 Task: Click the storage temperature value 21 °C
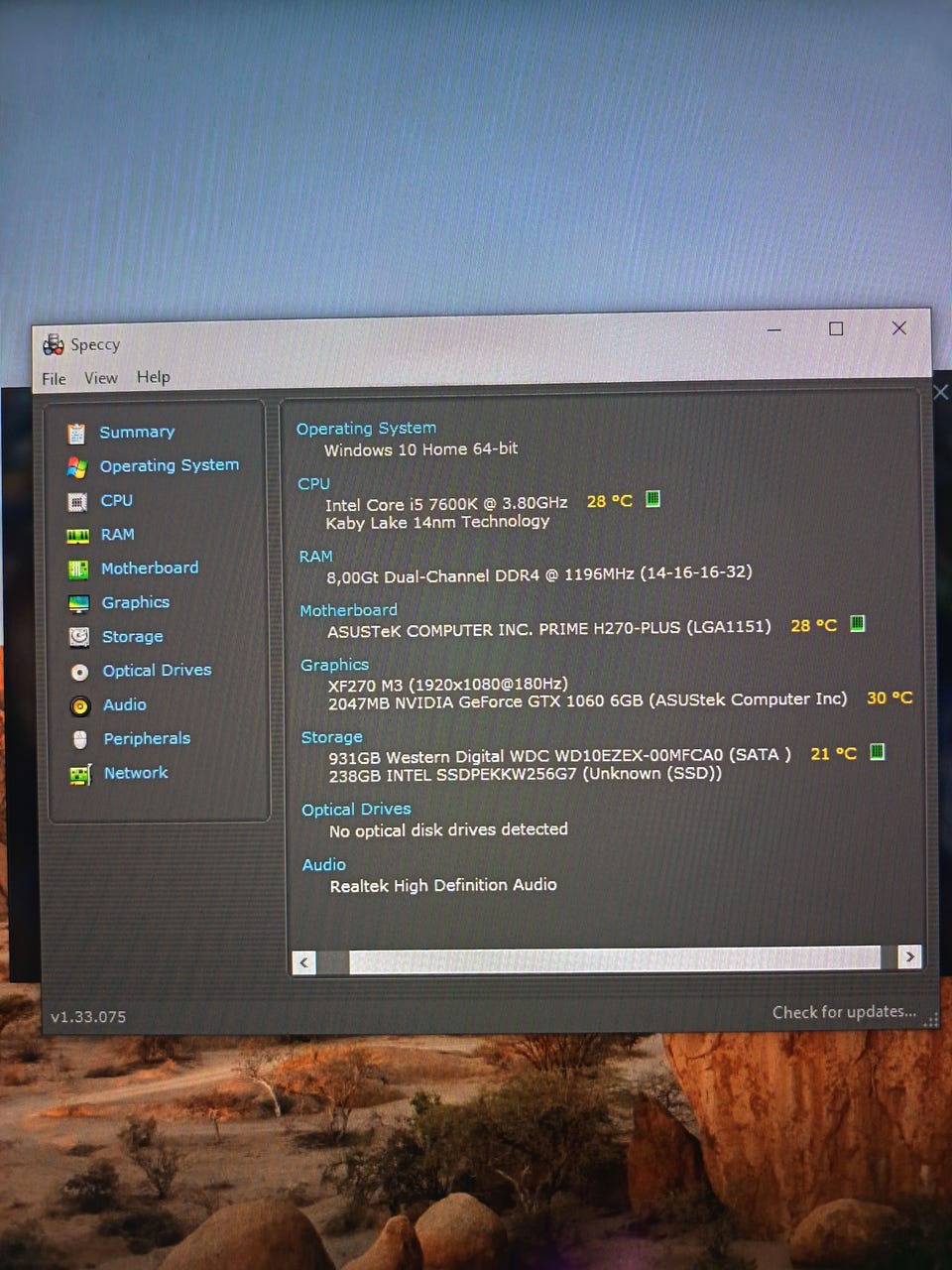point(833,754)
